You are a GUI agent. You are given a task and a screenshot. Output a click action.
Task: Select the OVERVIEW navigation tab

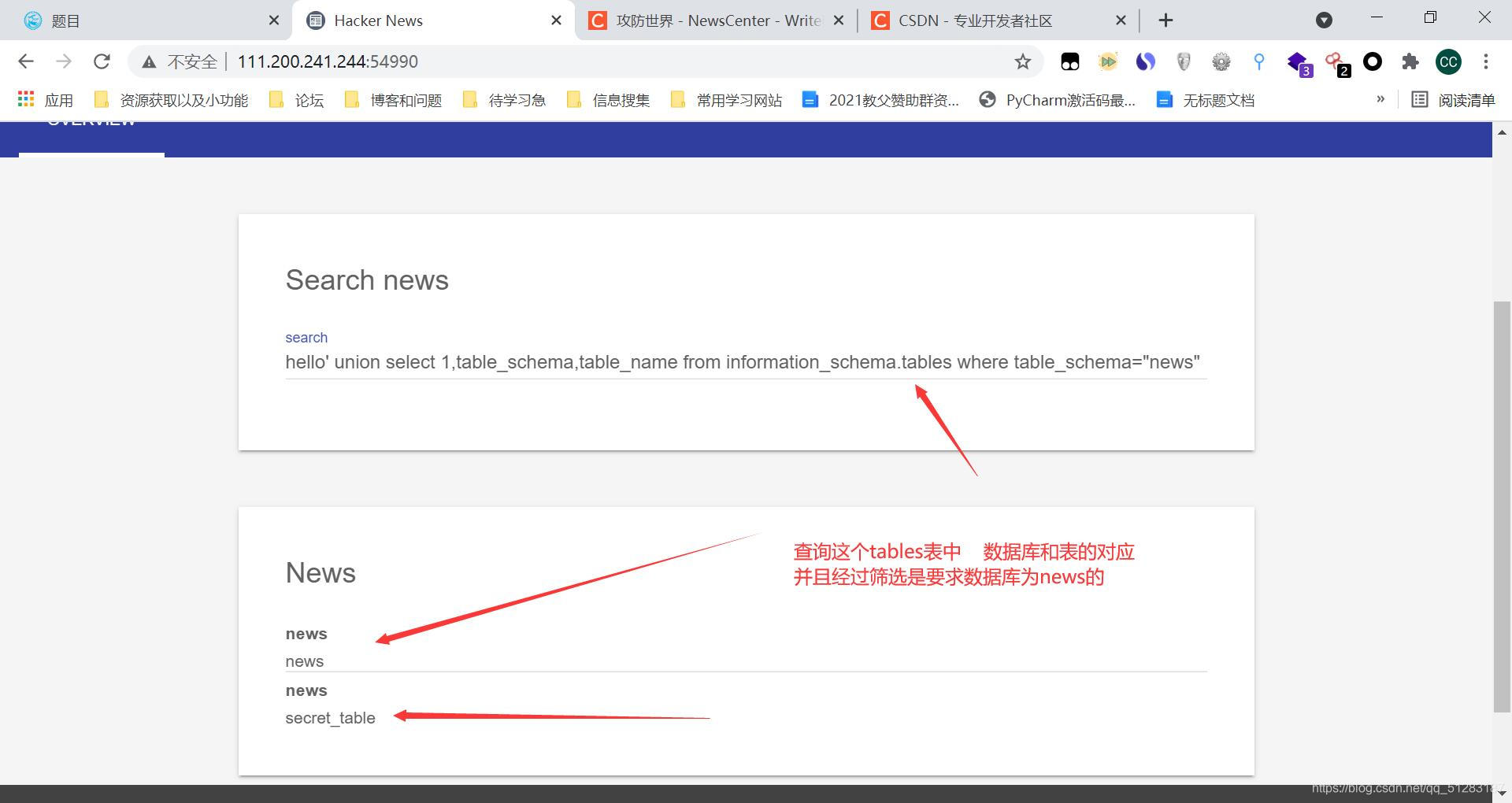(x=91, y=139)
